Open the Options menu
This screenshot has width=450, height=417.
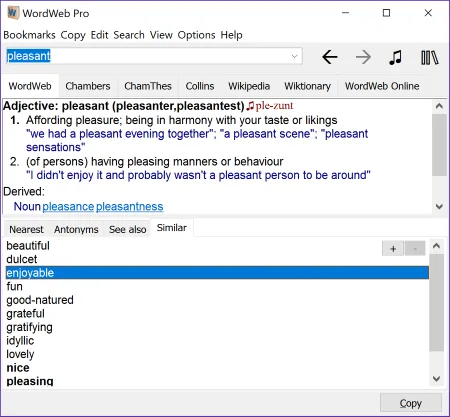pyautogui.click(x=196, y=35)
